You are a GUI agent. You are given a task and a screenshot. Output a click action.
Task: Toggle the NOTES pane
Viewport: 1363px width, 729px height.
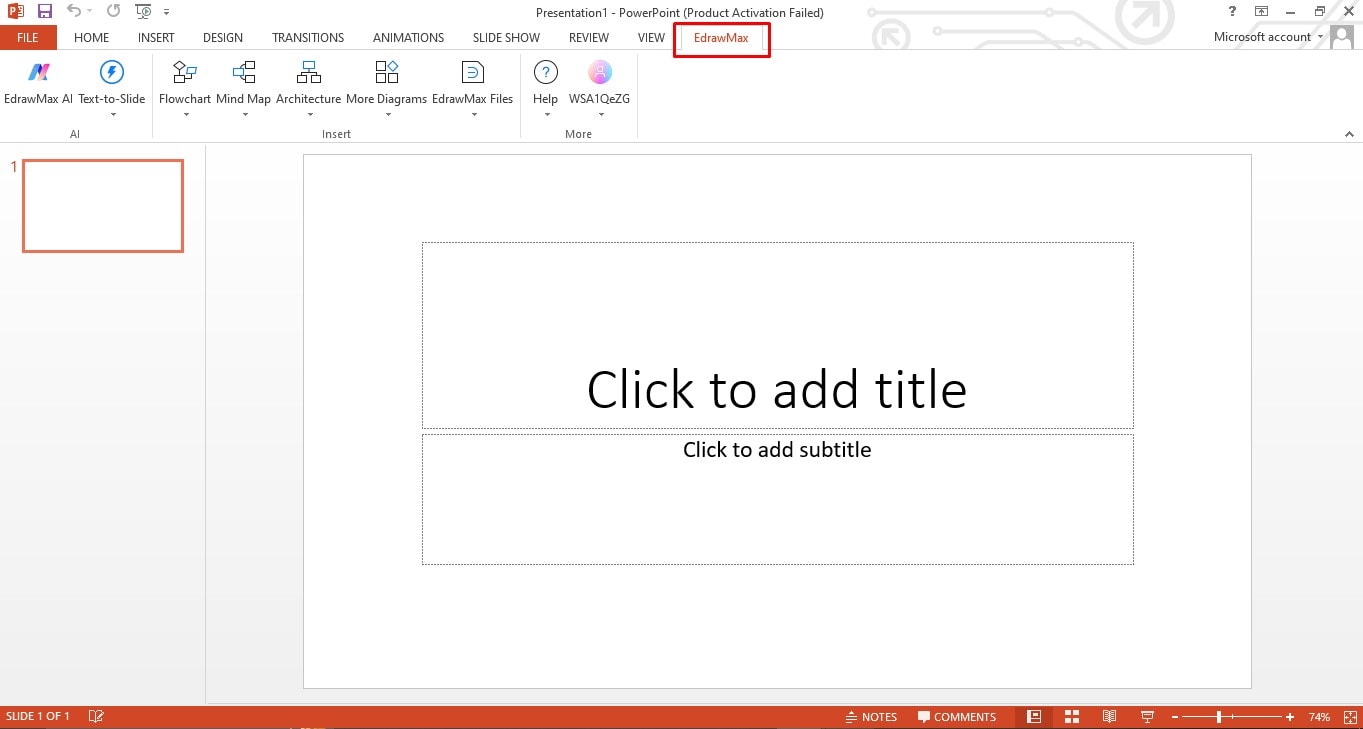point(871,717)
